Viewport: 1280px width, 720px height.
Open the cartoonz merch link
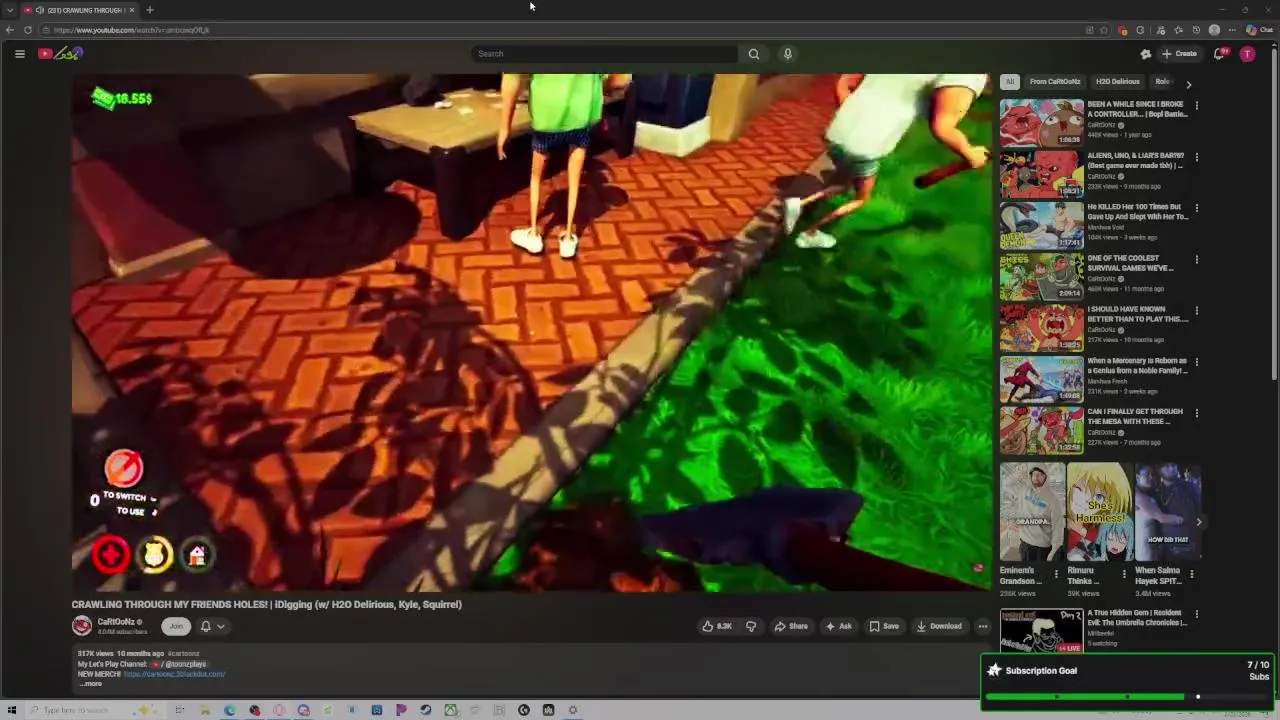point(174,674)
